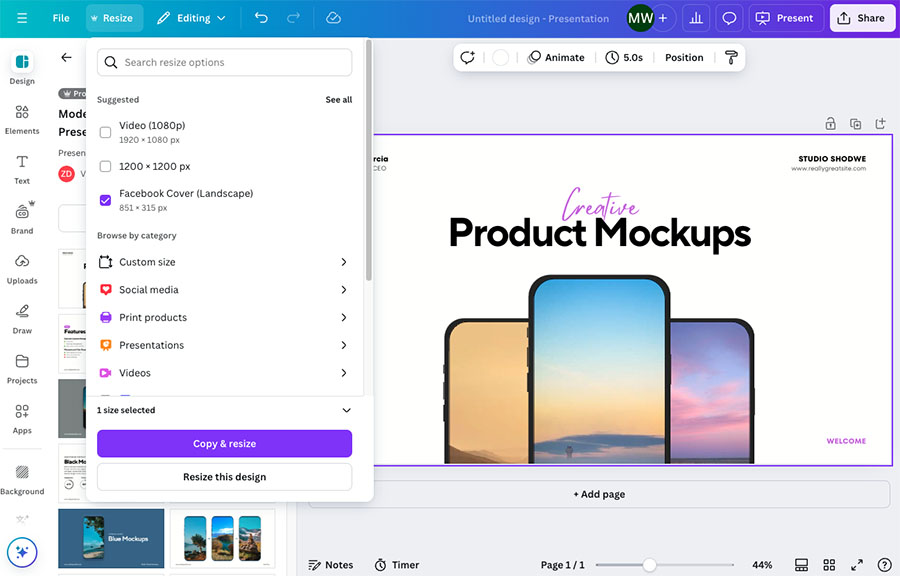Select the Blue Mockups template thumbnail
Image resolution: width=900 pixels, height=576 pixels.
[x=111, y=538]
